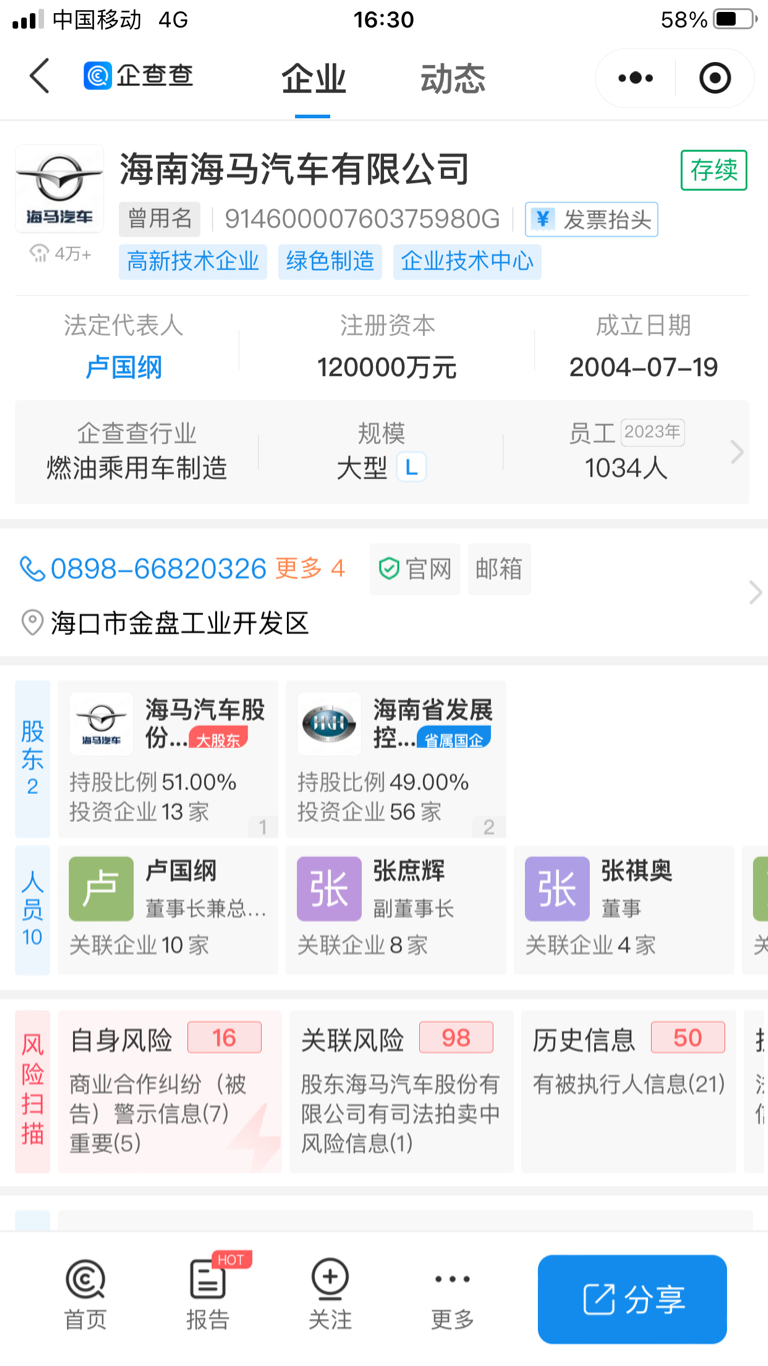Open person card 张庶辉 副董事长

pos(396,910)
